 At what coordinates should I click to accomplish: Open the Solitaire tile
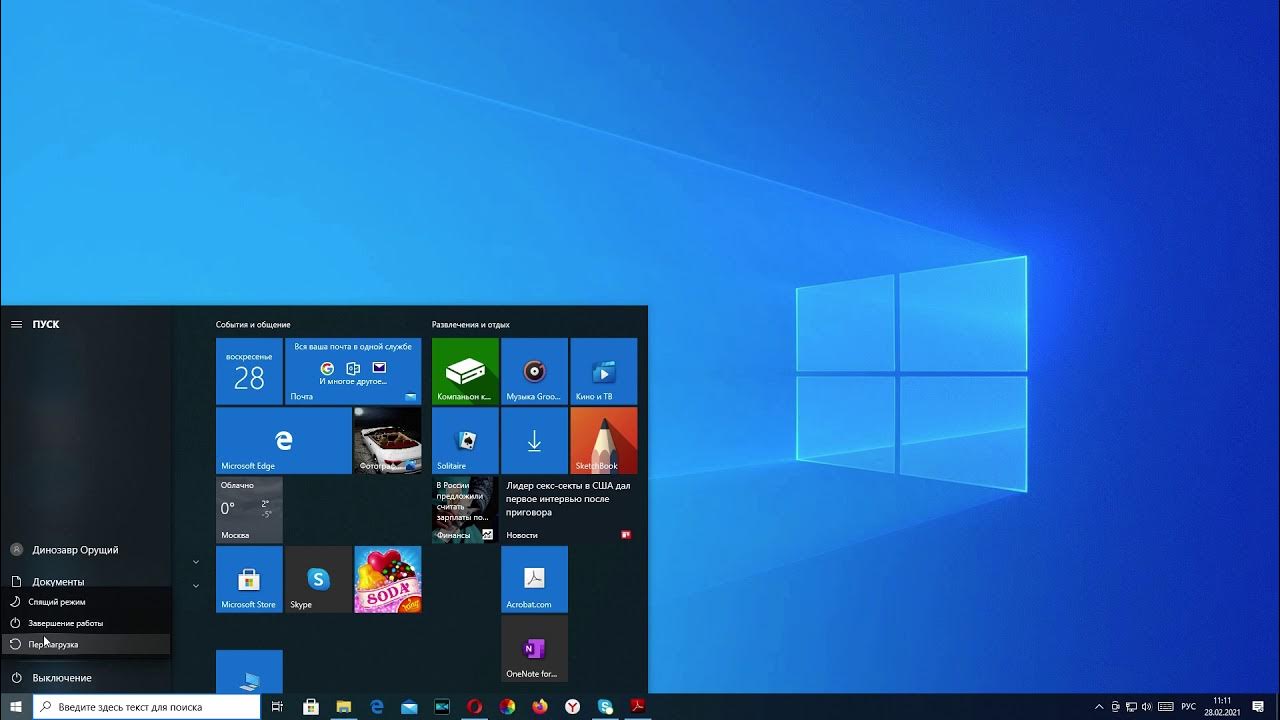[x=465, y=440]
